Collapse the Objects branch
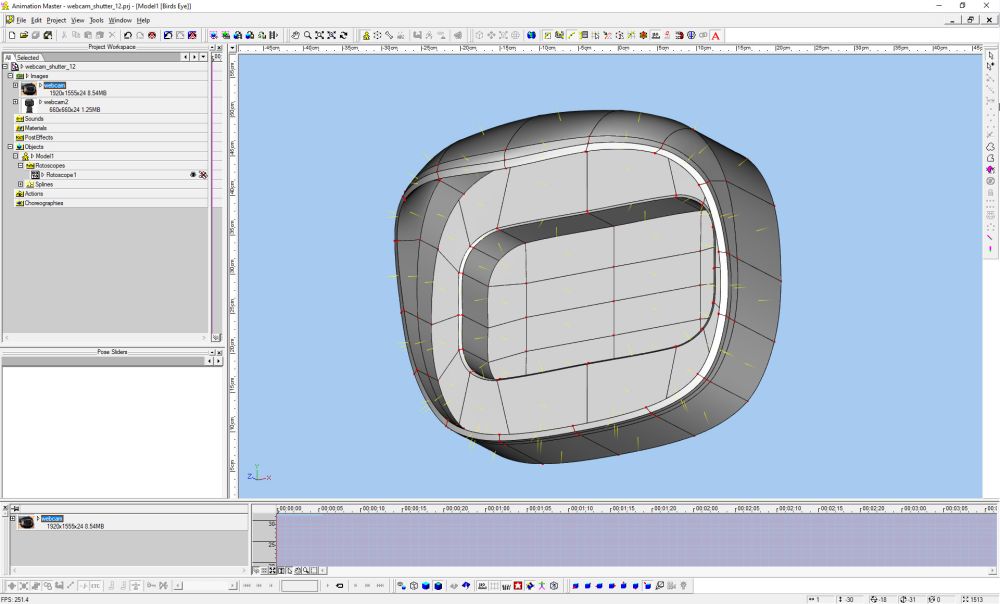The width and height of the screenshot is (1000, 604). click(x=8, y=146)
